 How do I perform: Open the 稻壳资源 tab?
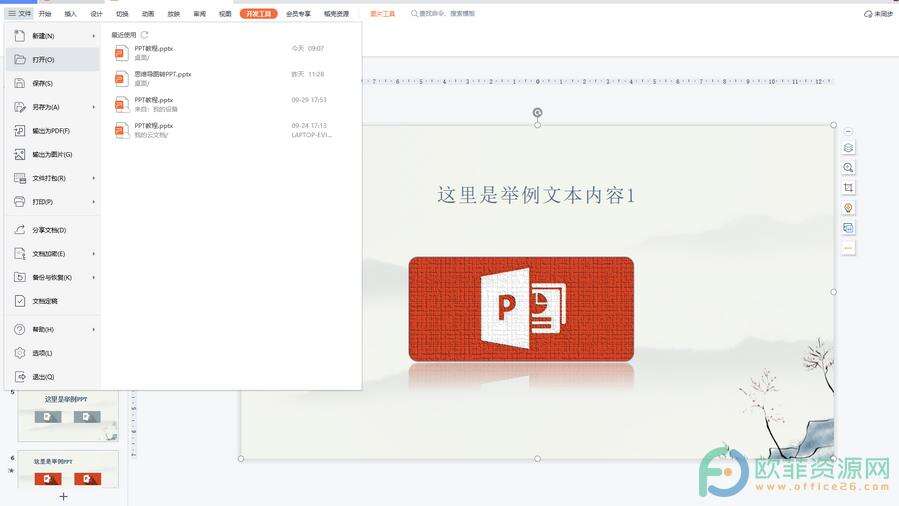tap(337, 14)
